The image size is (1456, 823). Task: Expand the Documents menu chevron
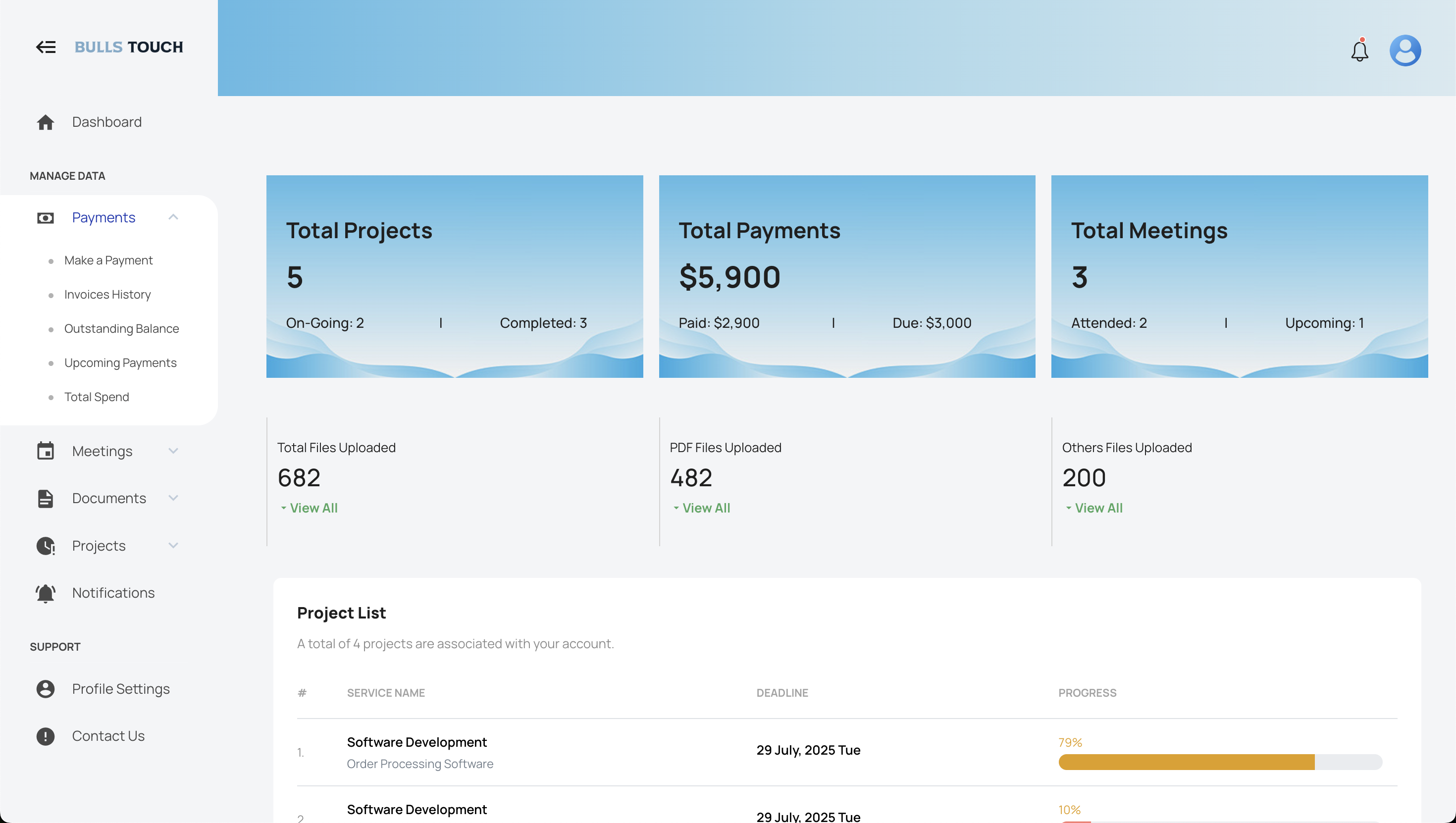click(173, 498)
